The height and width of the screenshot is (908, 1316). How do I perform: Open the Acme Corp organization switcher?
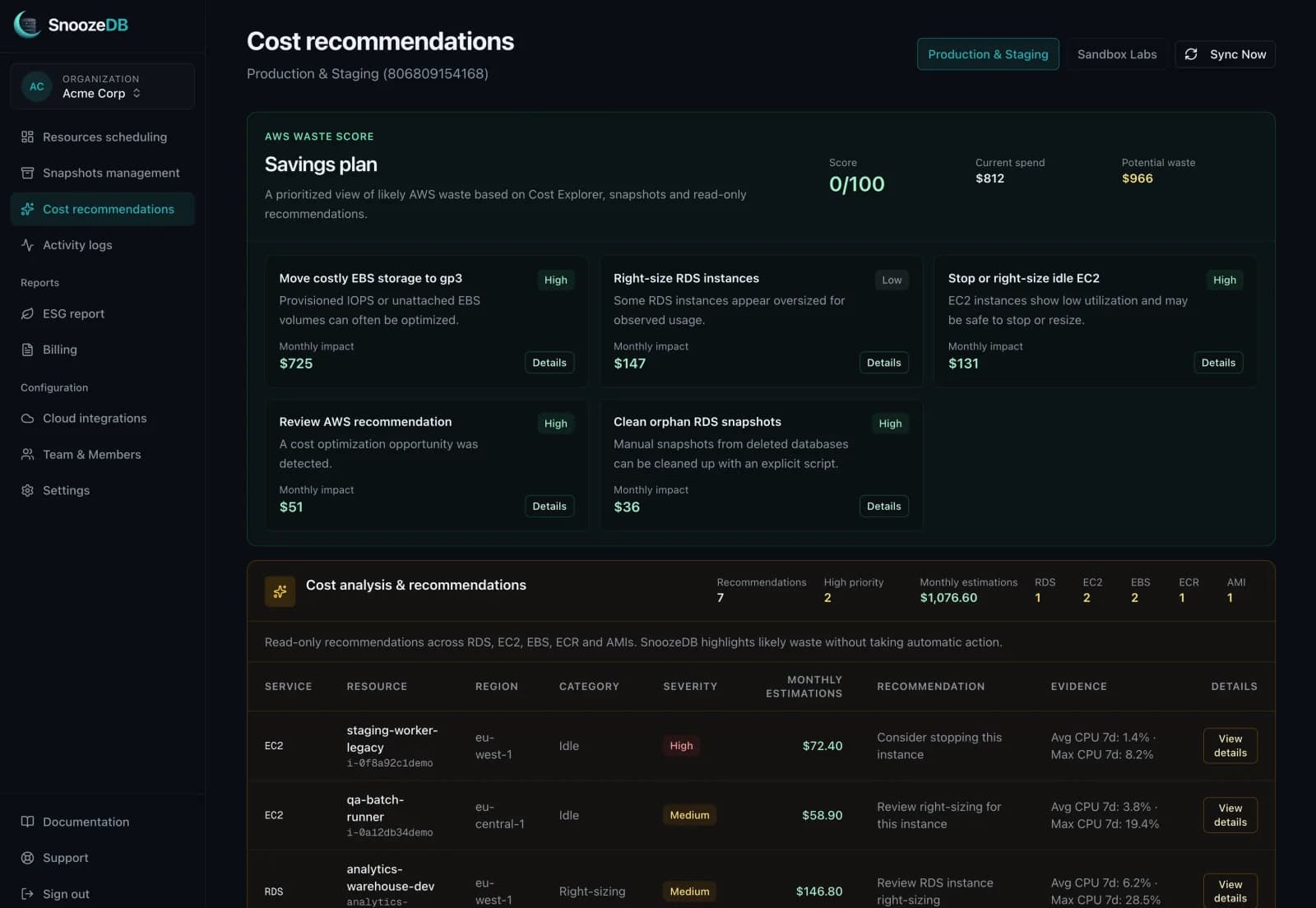(102, 86)
